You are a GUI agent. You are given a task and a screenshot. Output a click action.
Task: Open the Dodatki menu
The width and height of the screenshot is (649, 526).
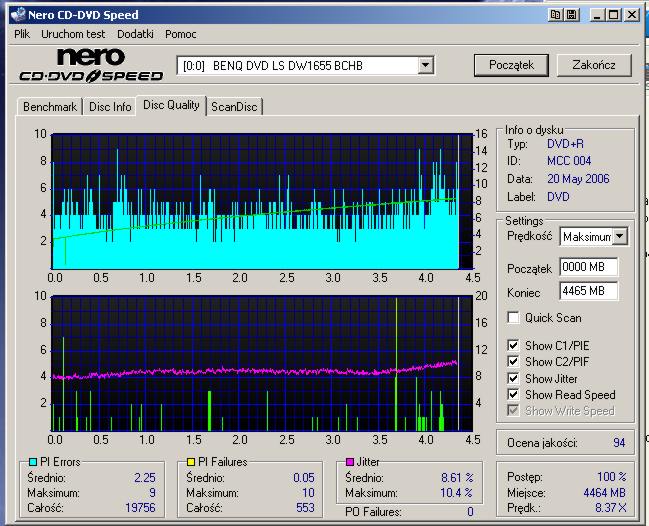[135, 34]
